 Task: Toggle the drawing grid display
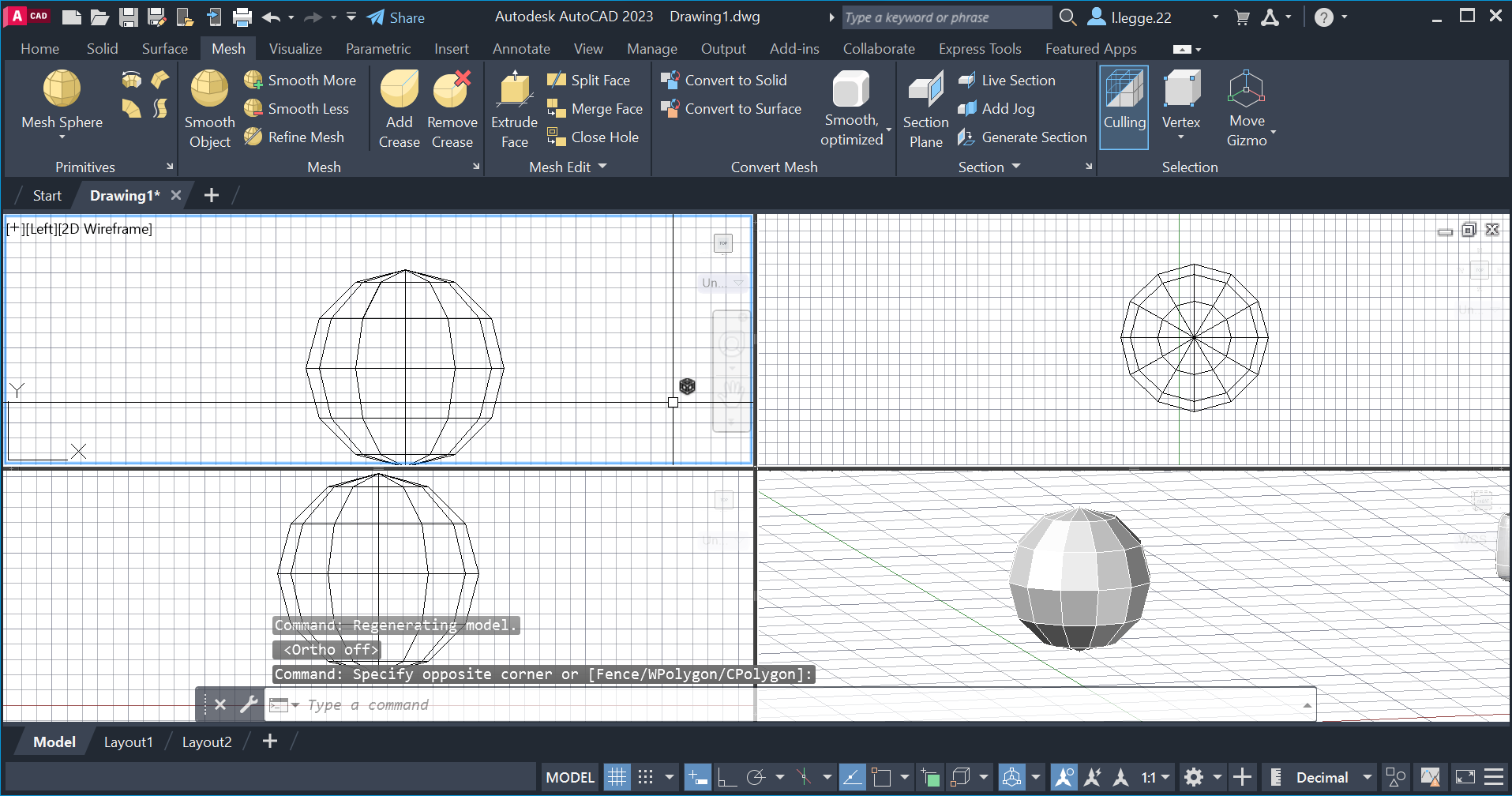617,777
